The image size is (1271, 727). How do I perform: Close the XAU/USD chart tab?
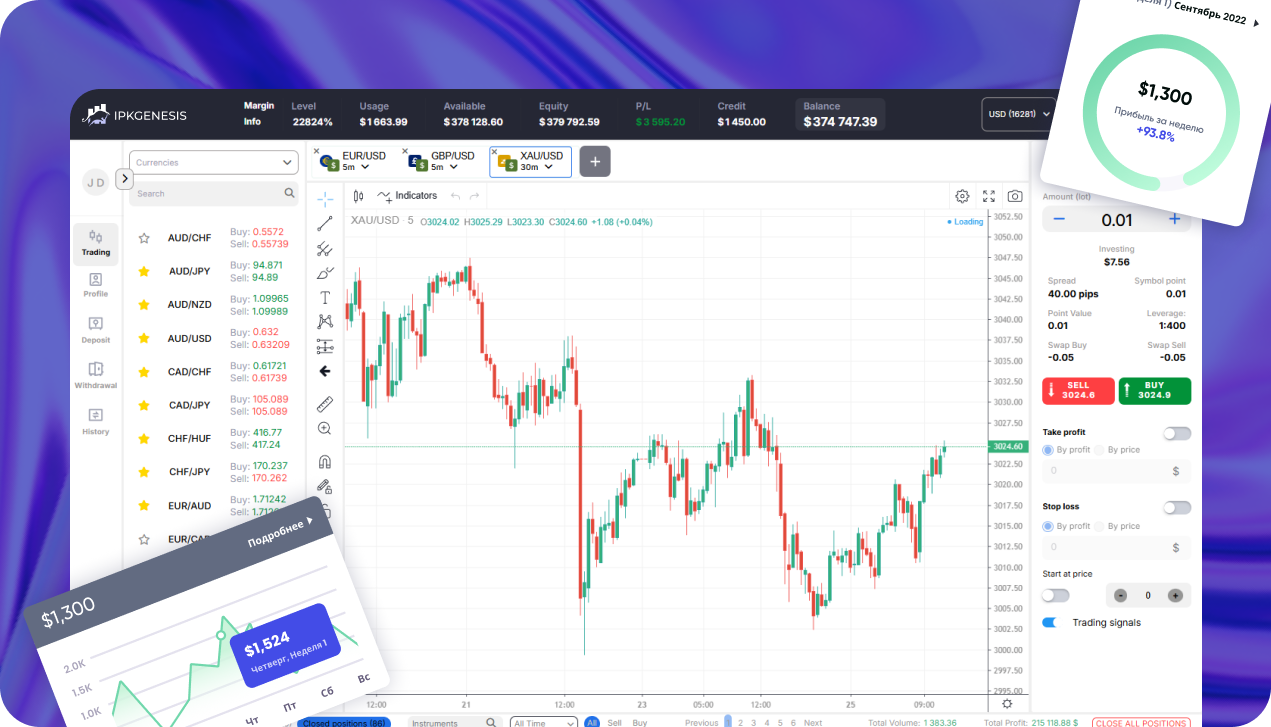[494, 152]
